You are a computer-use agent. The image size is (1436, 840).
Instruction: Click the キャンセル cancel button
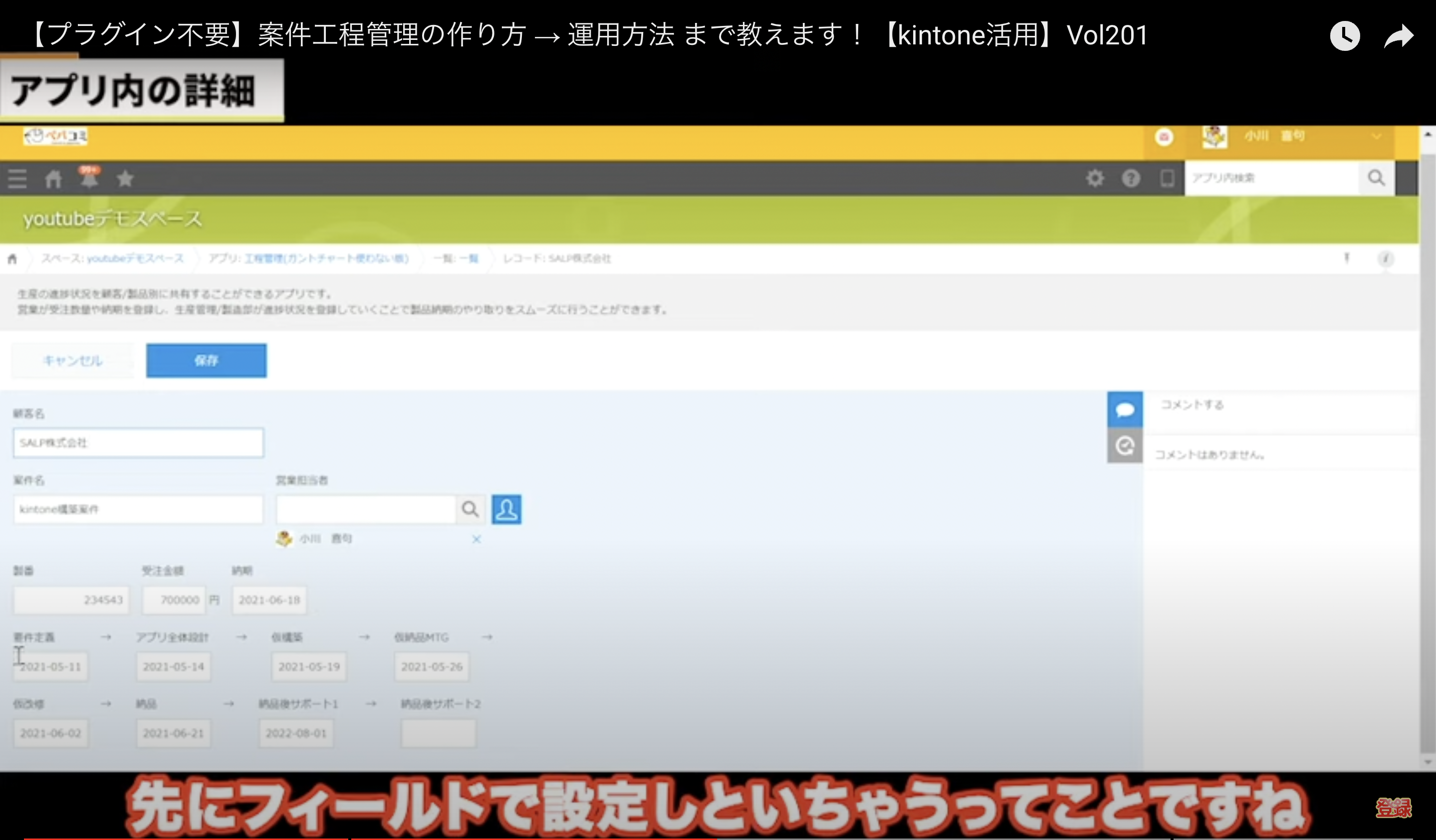[72, 361]
